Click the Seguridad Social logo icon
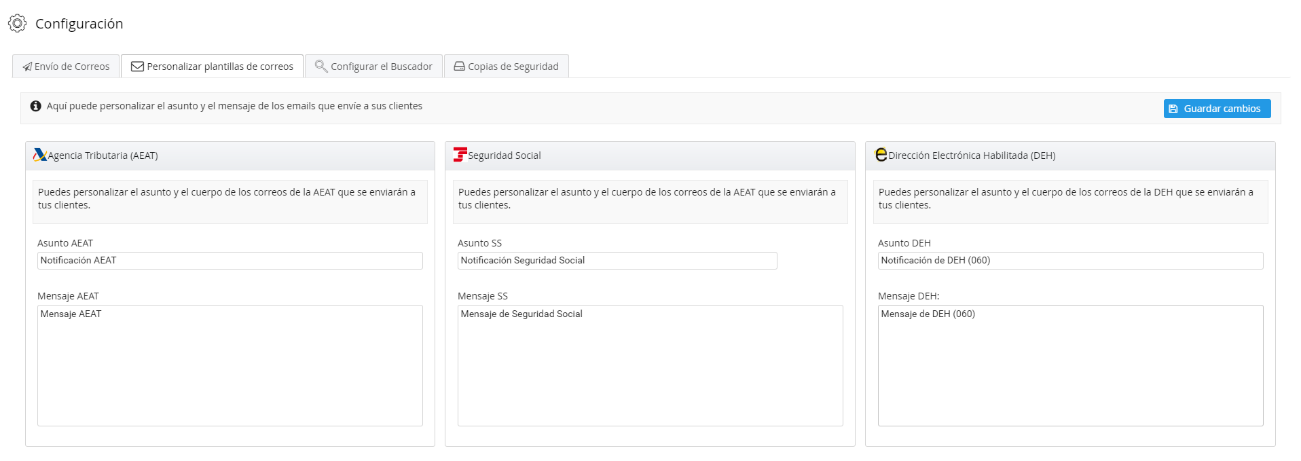 [460, 155]
